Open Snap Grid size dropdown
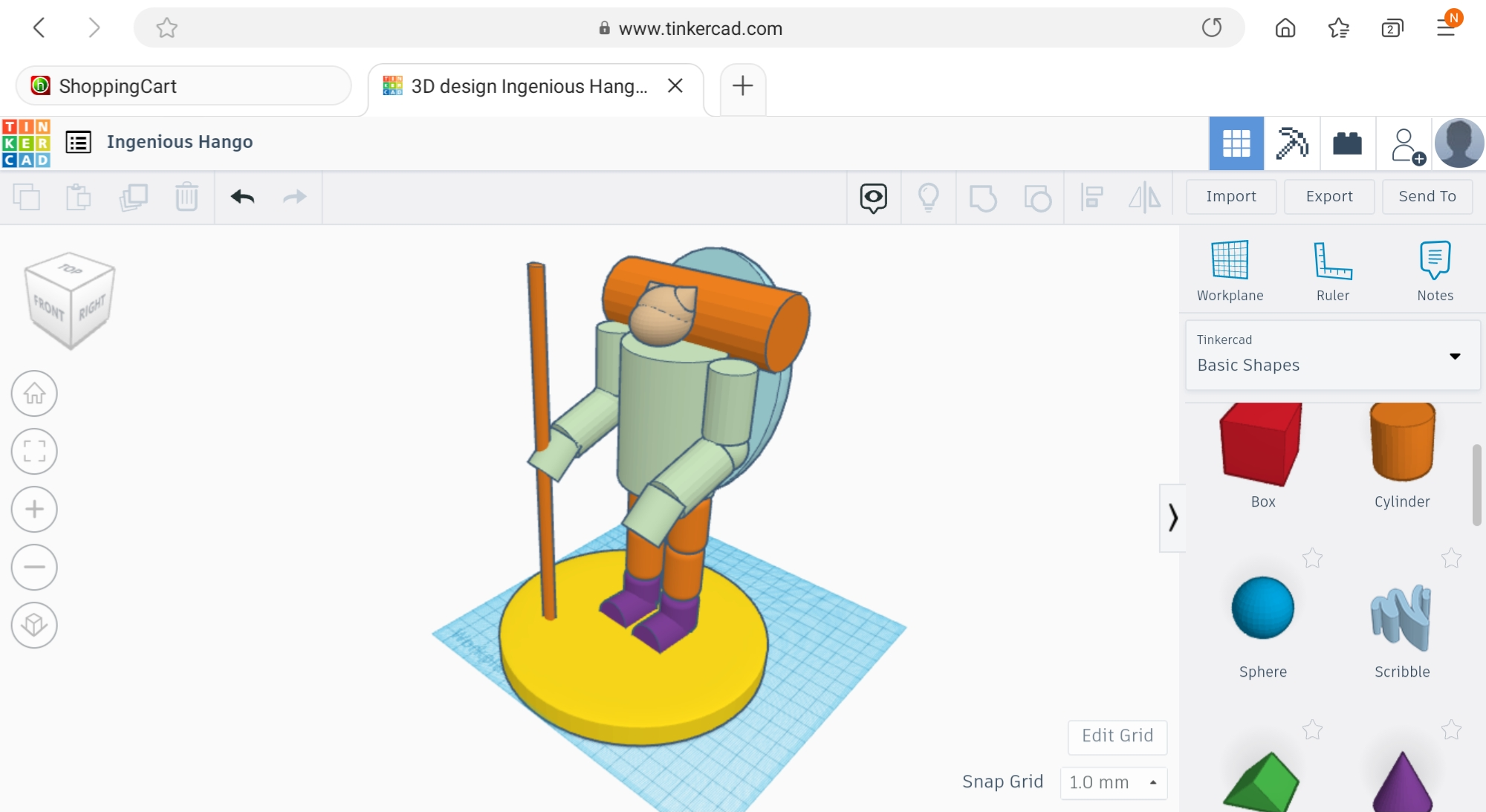This screenshot has height=812, width=1486. coord(1113,782)
